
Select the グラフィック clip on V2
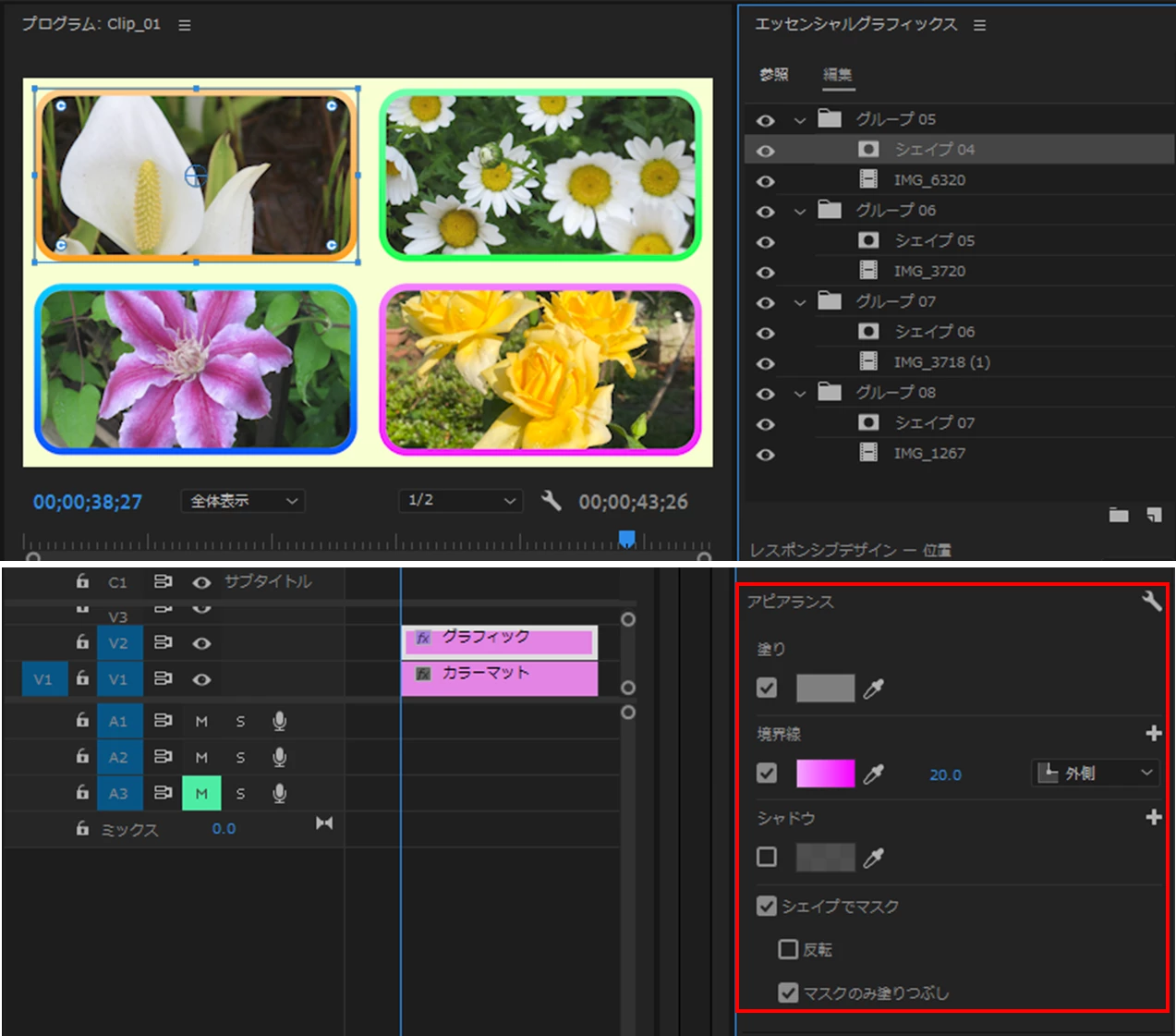(500, 641)
